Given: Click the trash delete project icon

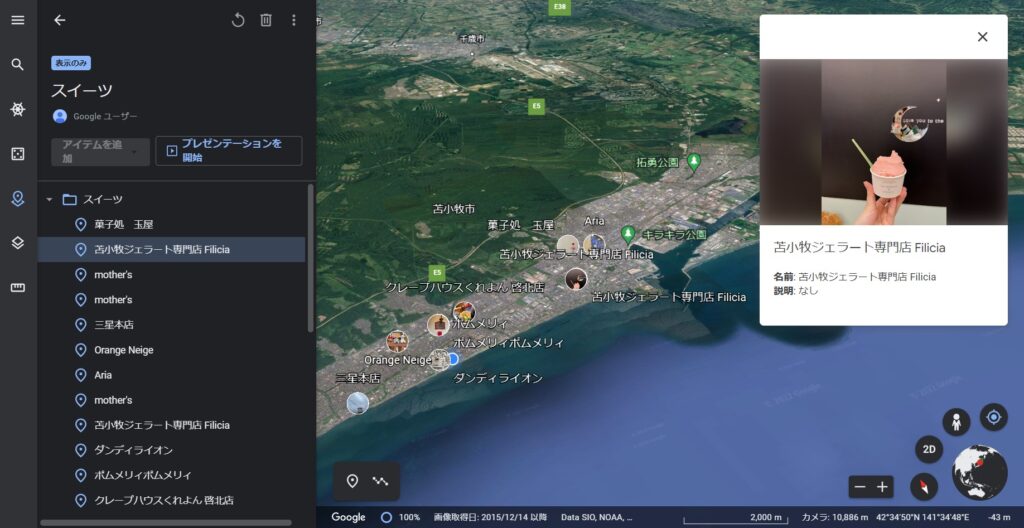Looking at the screenshot, I should (266, 20).
